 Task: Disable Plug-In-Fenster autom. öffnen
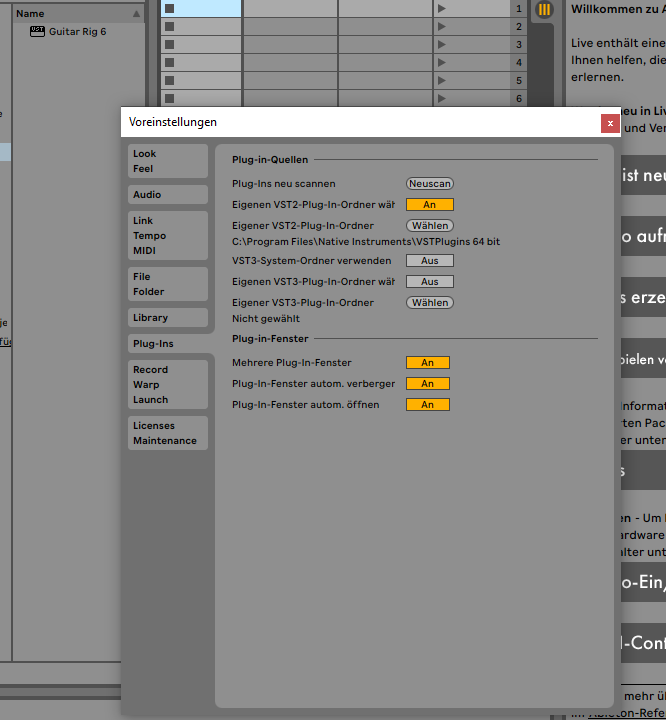(427, 404)
